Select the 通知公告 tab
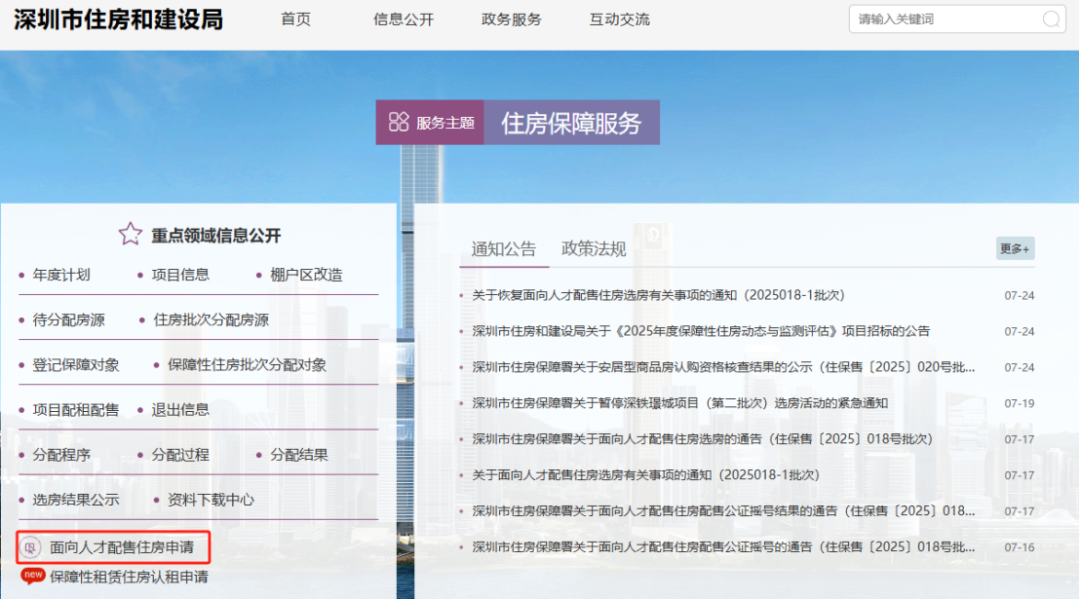The width and height of the screenshot is (1080, 599). click(504, 249)
